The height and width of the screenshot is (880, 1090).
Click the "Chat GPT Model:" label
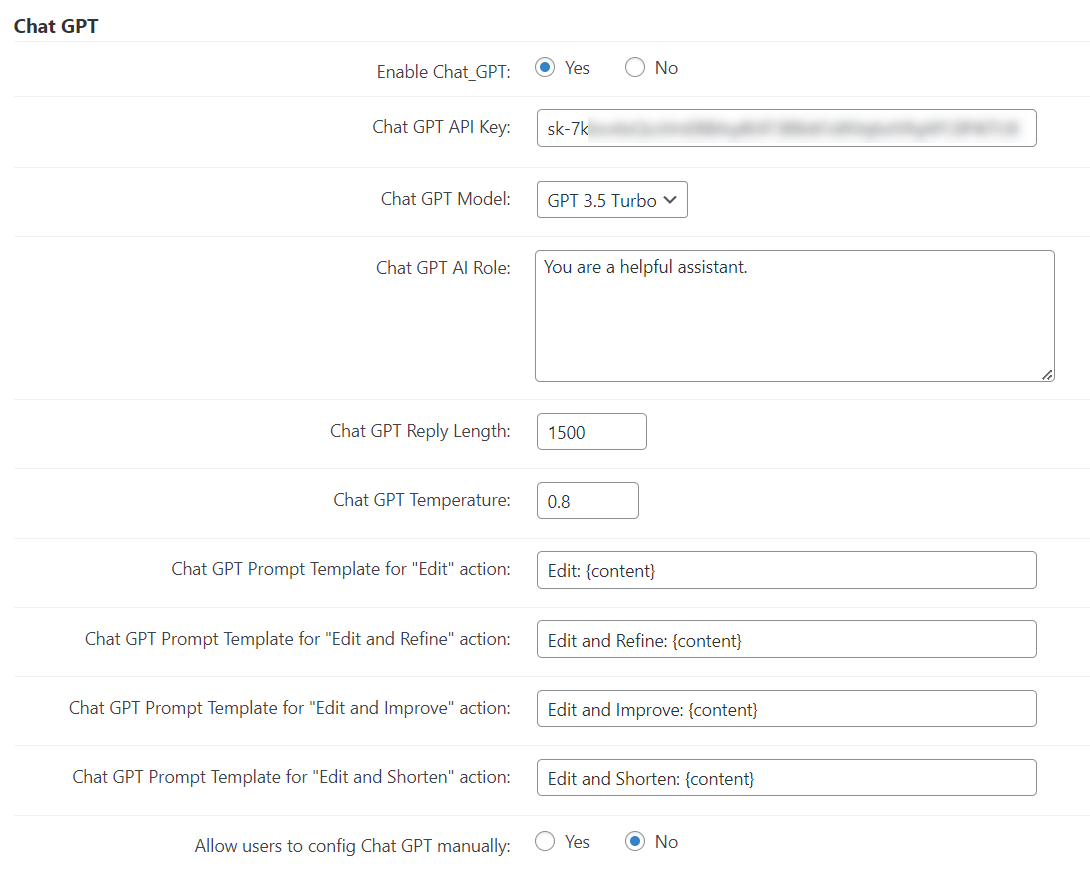(446, 199)
